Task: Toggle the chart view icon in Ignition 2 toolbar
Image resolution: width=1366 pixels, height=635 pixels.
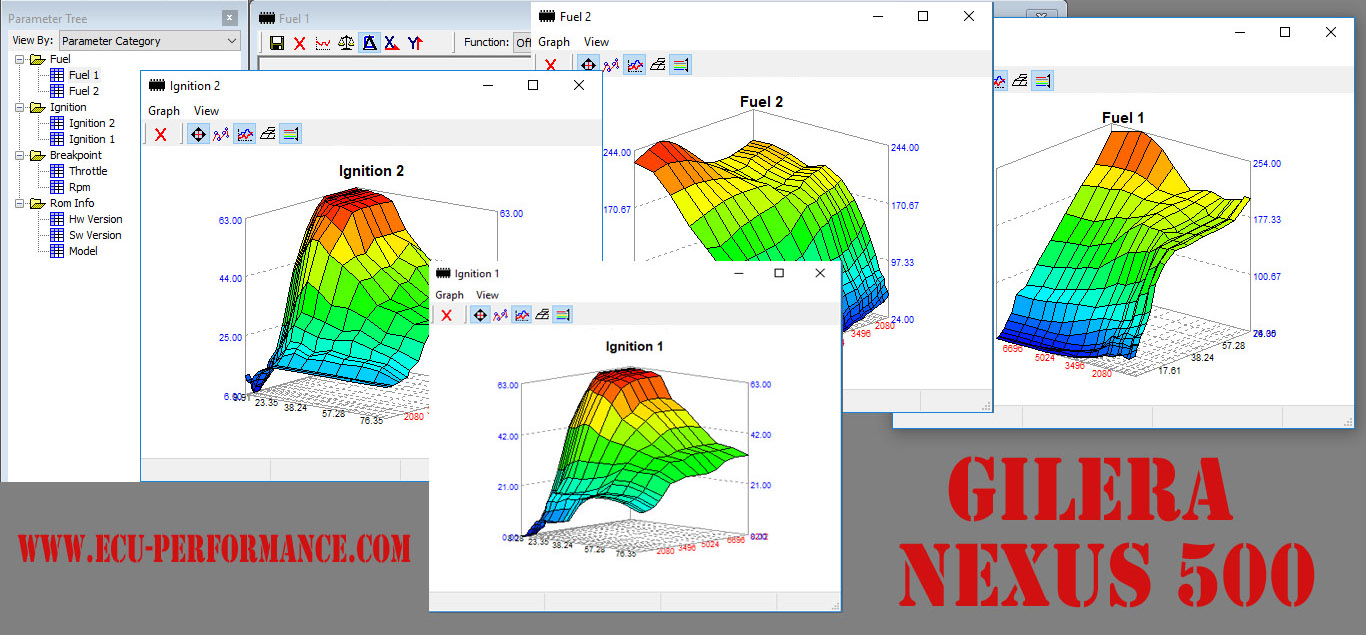Action: click(x=244, y=134)
